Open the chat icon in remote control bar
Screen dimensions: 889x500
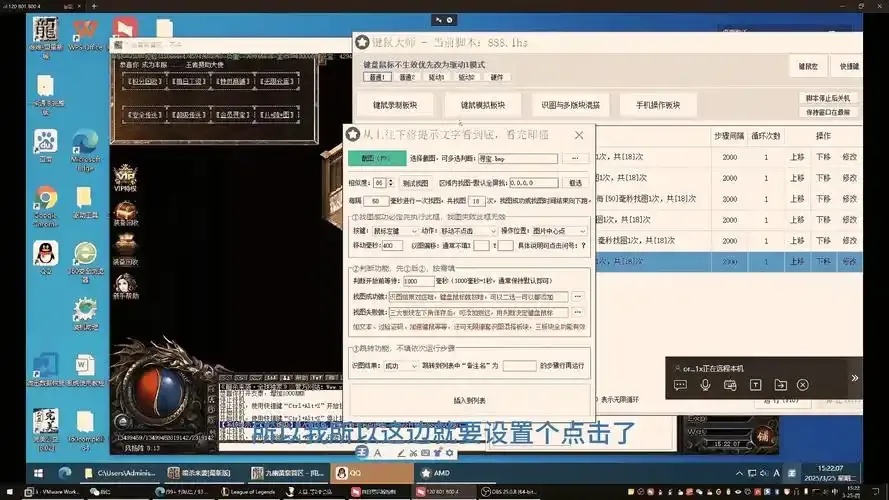pyautogui.click(x=680, y=385)
